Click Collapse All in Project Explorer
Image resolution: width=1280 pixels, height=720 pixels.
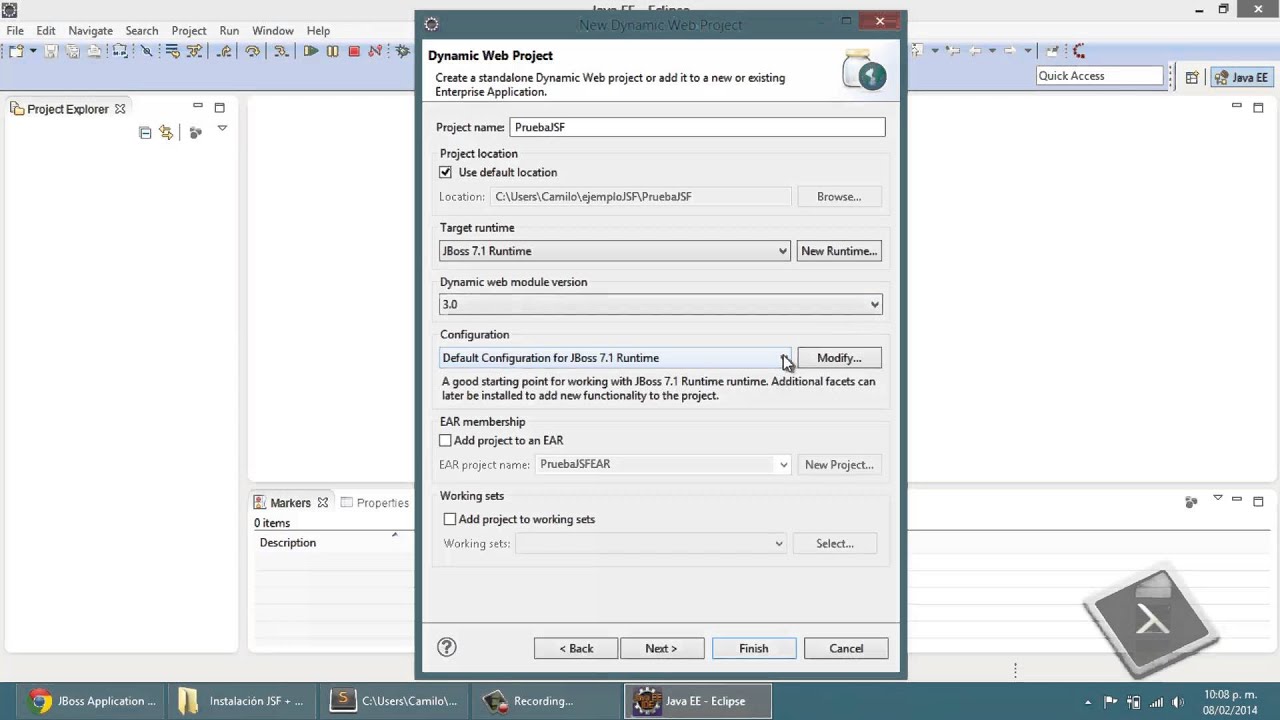click(x=145, y=132)
